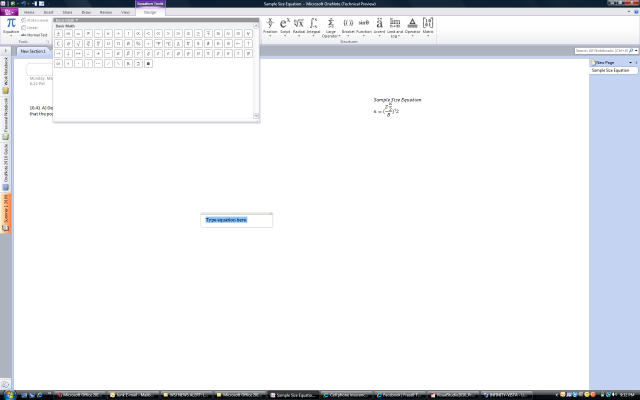Insert the down arrow symbol
Screen dimensions: 640x400
[68, 53]
